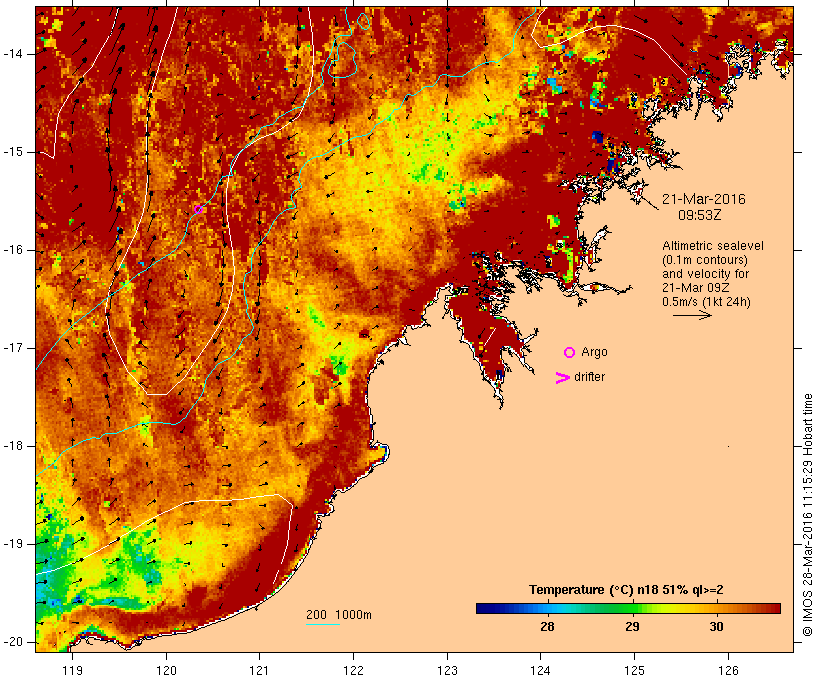The width and height of the screenshot is (820, 680).
Task: Click the '21-Mar-2016' date text
Action: pyautogui.click(x=703, y=199)
